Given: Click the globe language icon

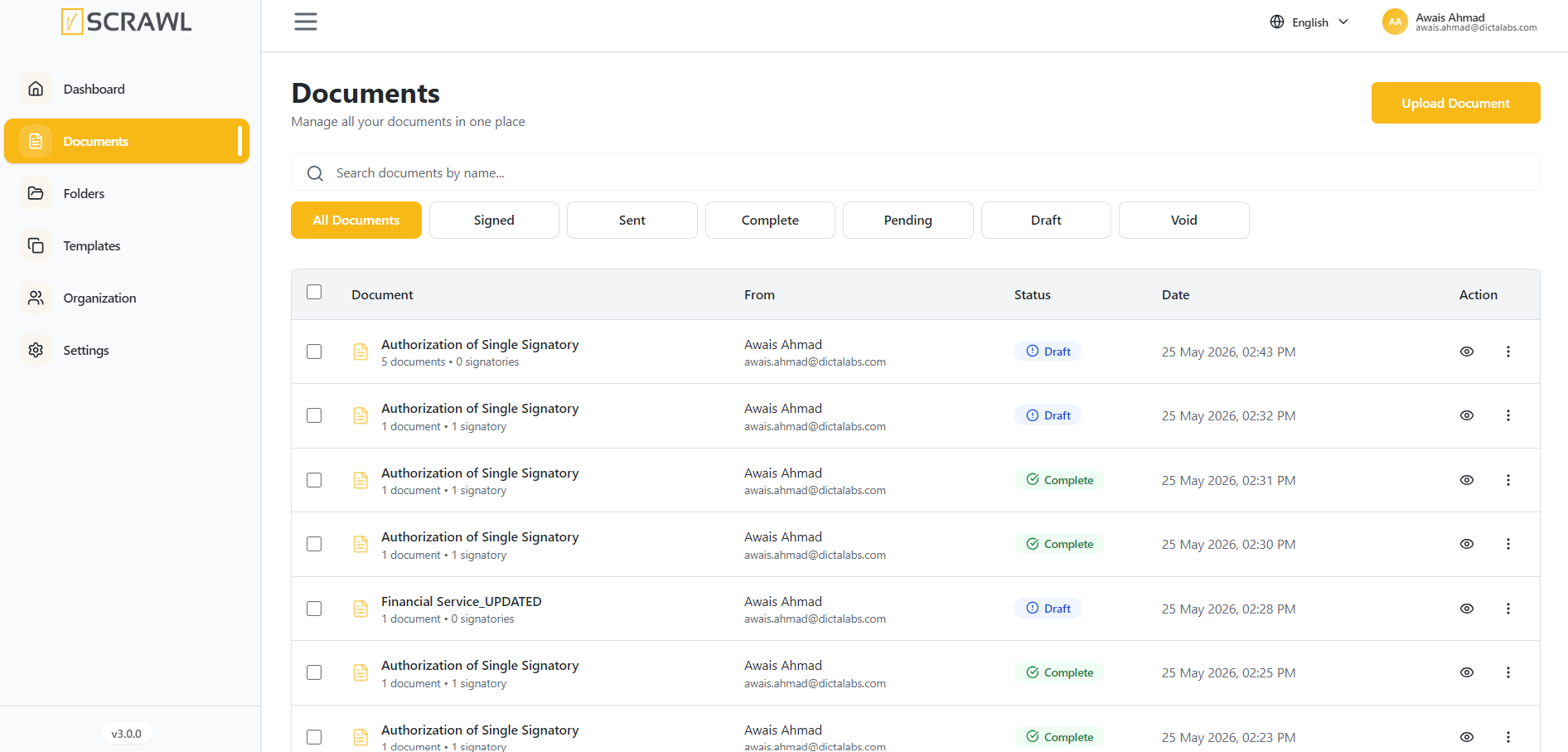Looking at the screenshot, I should pos(1277,22).
